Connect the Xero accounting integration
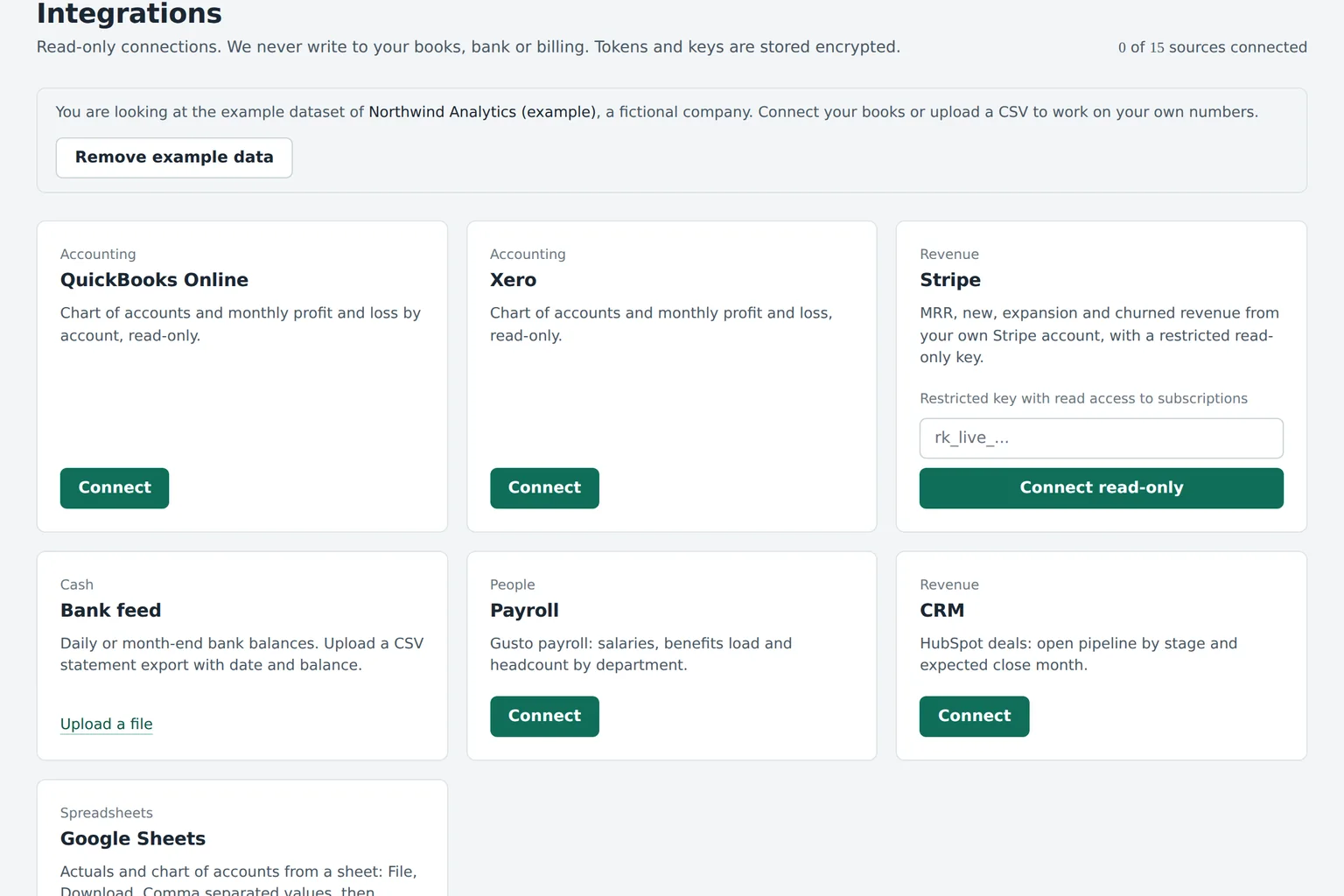The image size is (1344, 896). pyautogui.click(x=544, y=488)
